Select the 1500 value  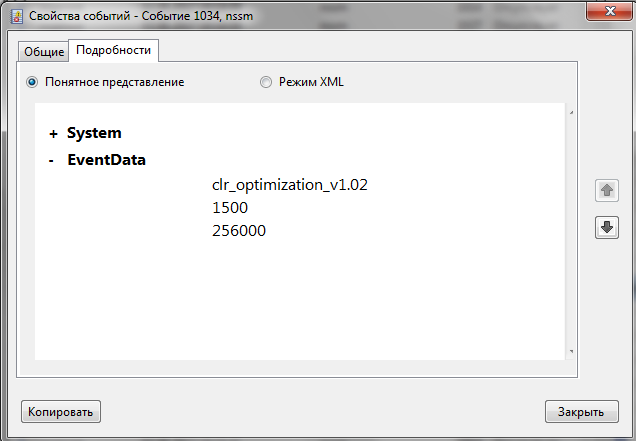(230, 208)
